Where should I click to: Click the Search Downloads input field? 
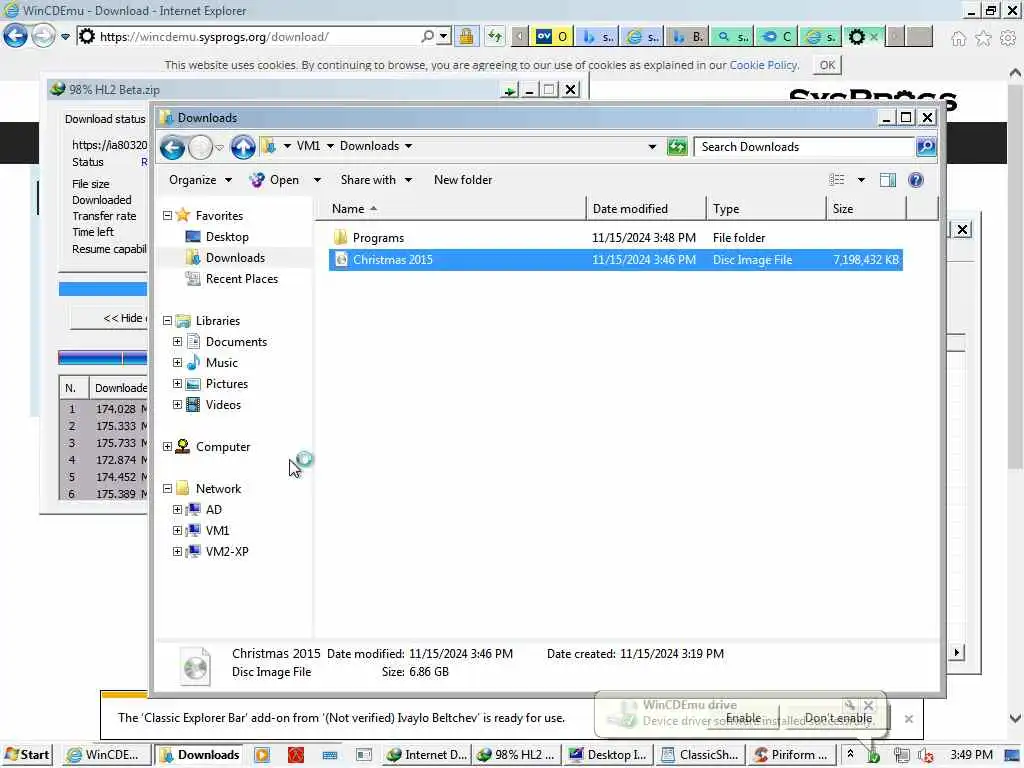(x=805, y=147)
